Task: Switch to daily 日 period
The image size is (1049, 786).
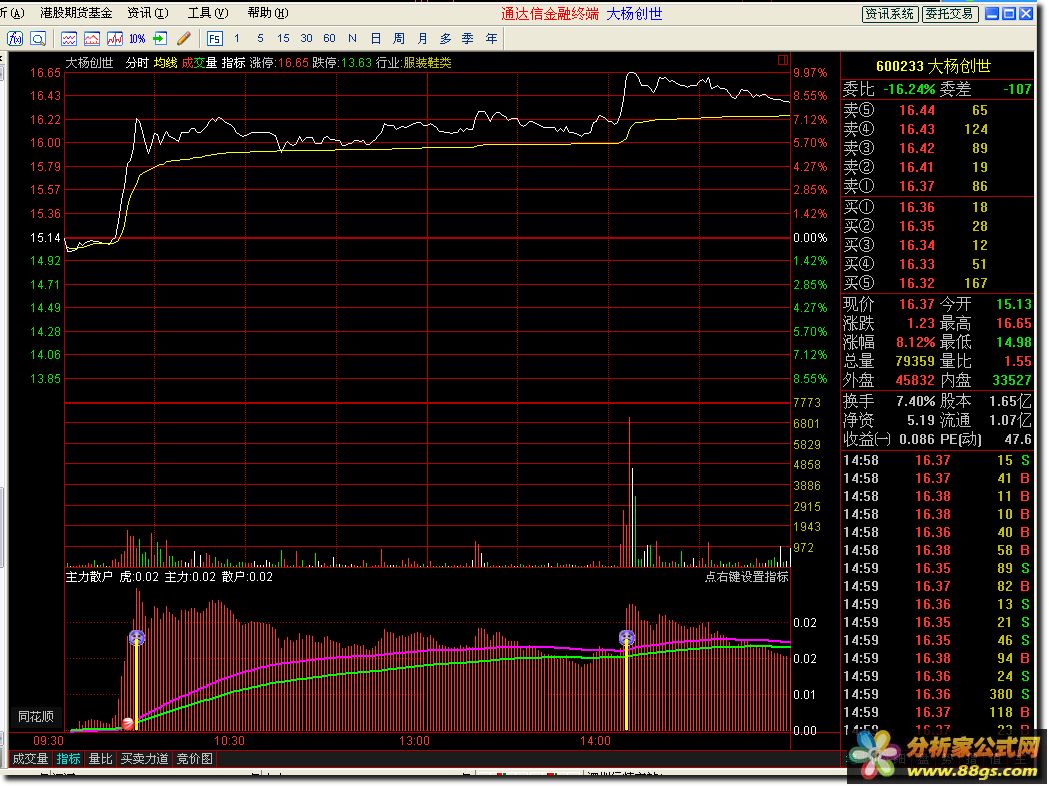Action: click(376, 39)
